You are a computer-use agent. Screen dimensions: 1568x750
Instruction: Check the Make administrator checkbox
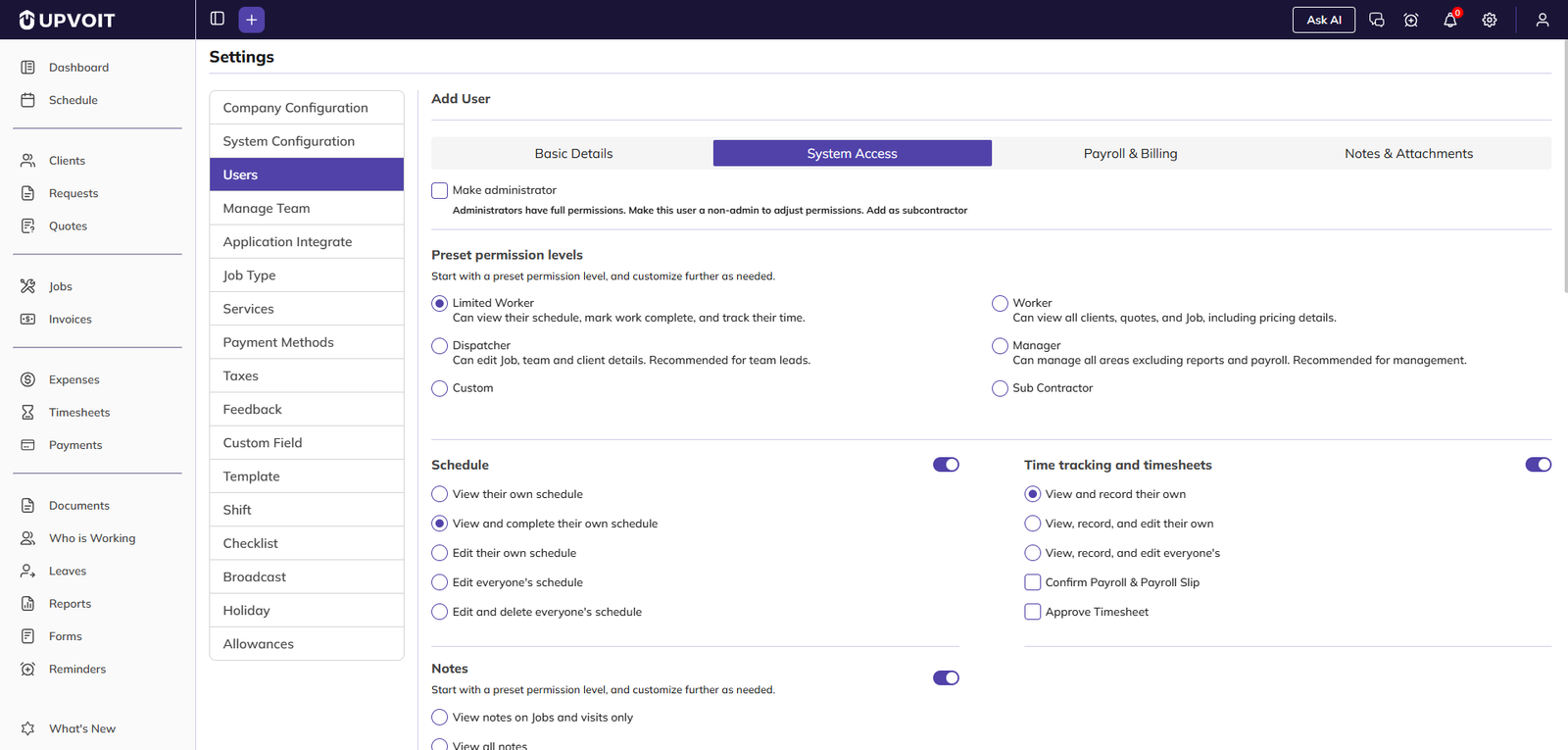[440, 190]
